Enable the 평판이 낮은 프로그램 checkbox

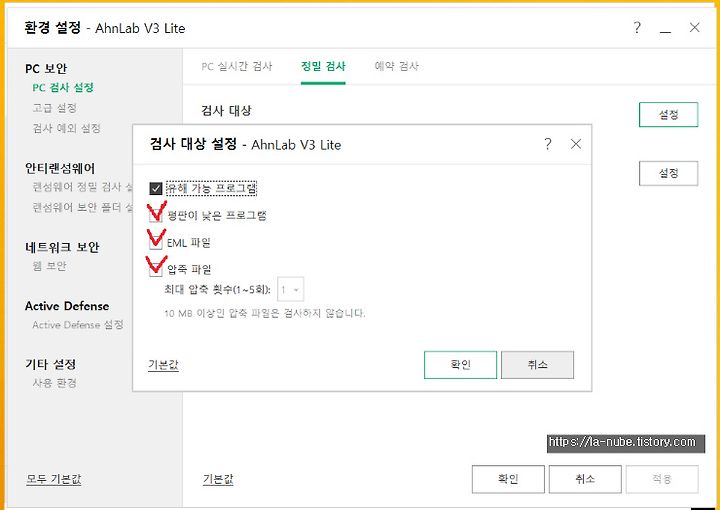click(x=156, y=216)
